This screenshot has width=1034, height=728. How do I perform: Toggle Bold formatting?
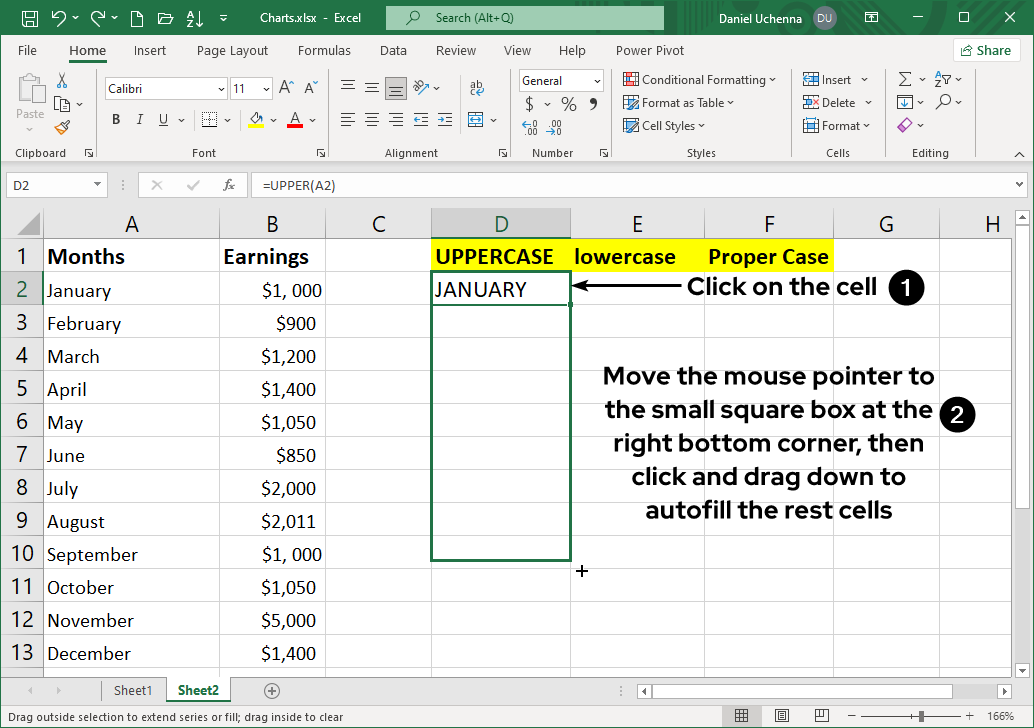point(116,120)
